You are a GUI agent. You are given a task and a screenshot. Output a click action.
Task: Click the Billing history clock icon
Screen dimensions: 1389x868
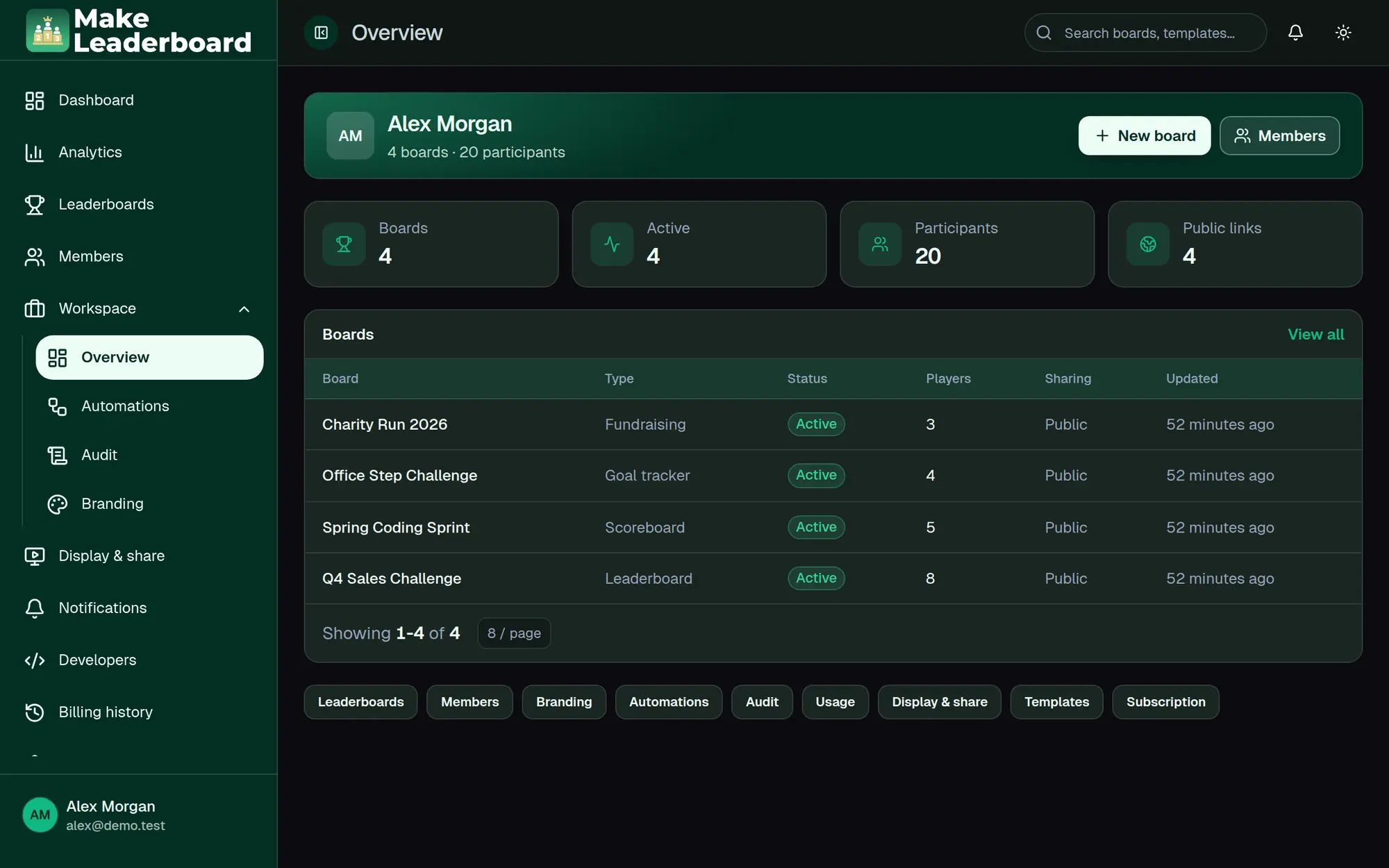coord(35,712)
